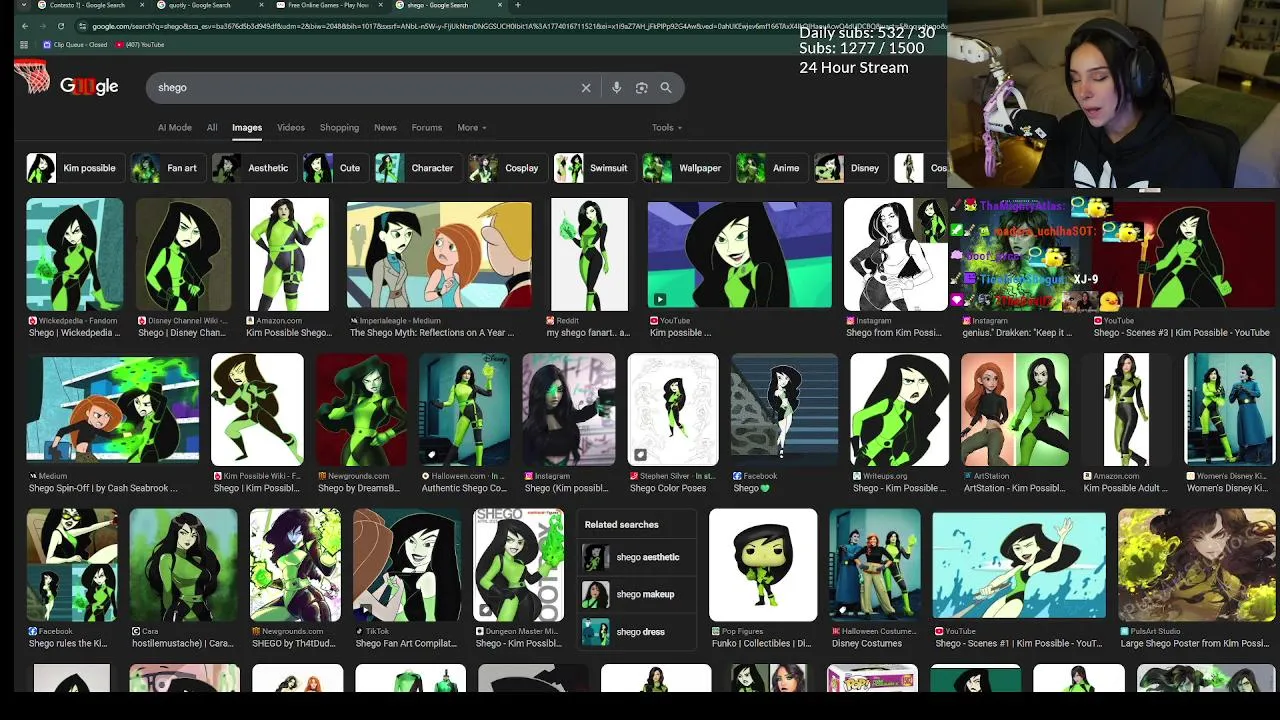Viewport: 1280px width, 720px height.
Task: Filter images by the 'Swimsuit' chip
Action: (593, 168)
